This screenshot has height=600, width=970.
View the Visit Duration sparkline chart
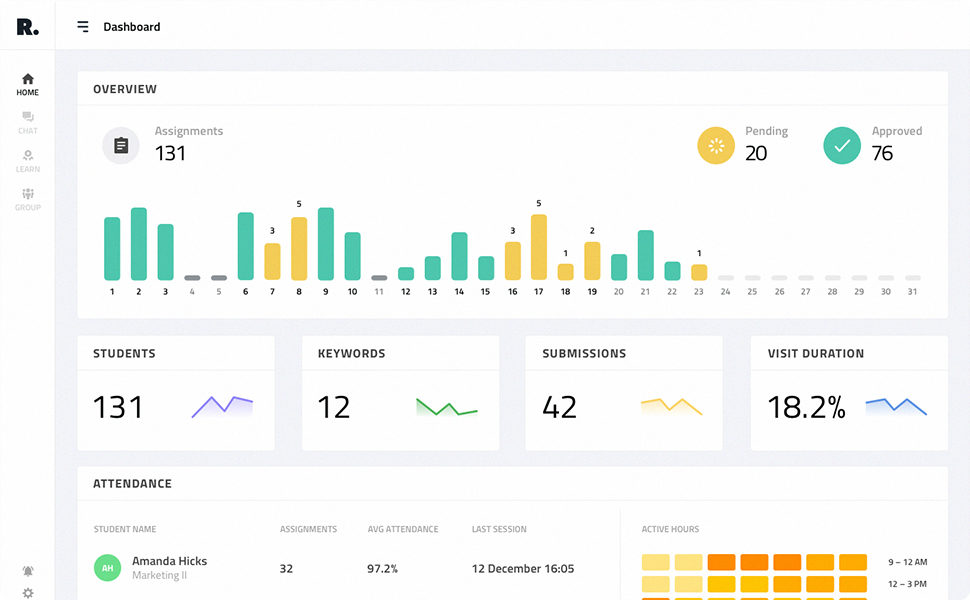pyautogui.click(x=896, y=406)
